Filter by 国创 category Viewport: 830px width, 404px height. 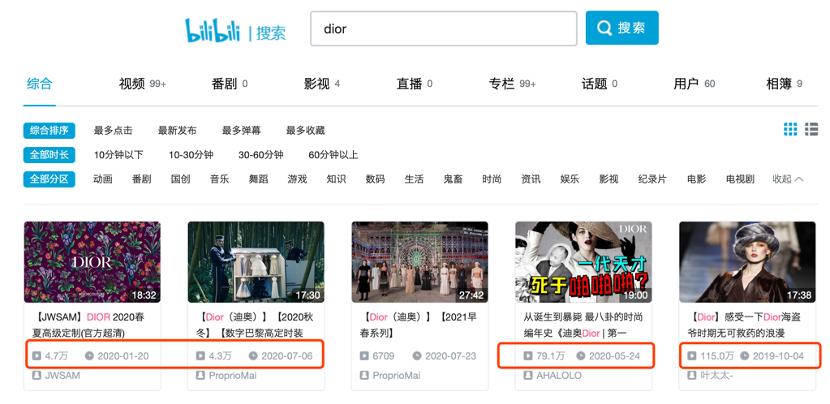click(x=181, y=179)
